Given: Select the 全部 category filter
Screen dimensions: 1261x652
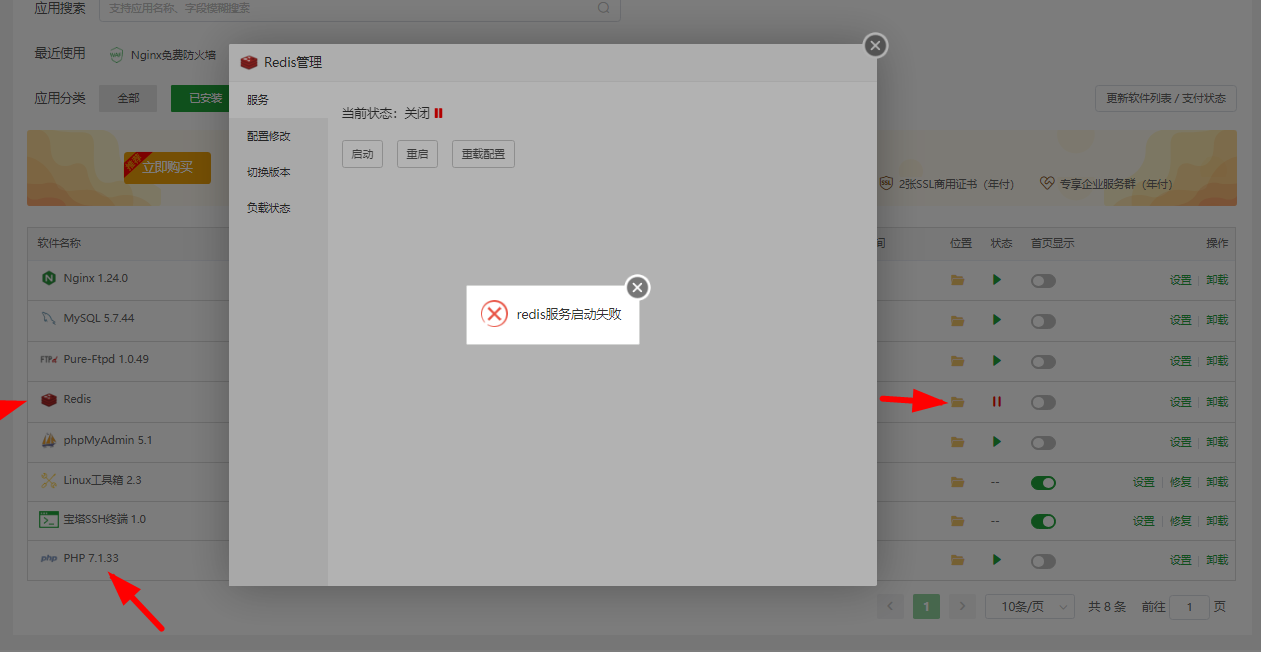Looking at the screenshot, I should 128,98.
